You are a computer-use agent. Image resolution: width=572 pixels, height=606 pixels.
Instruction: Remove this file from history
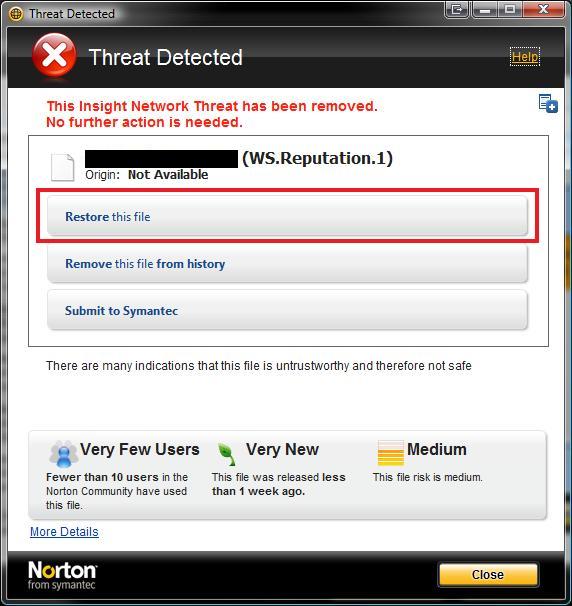point(287,263)
